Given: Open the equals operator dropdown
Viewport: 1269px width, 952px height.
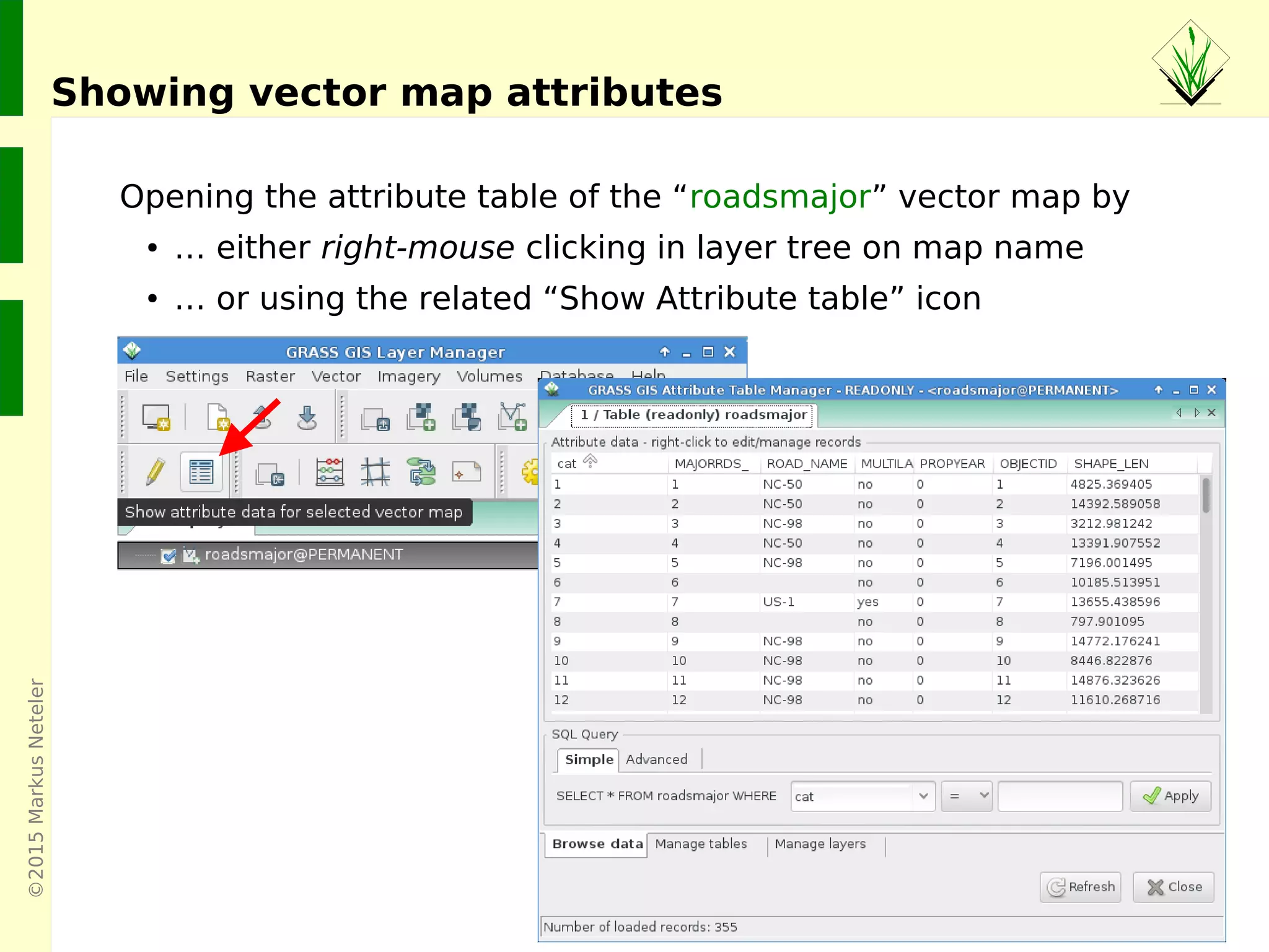Looking at the screenshot, I should 967,796.
